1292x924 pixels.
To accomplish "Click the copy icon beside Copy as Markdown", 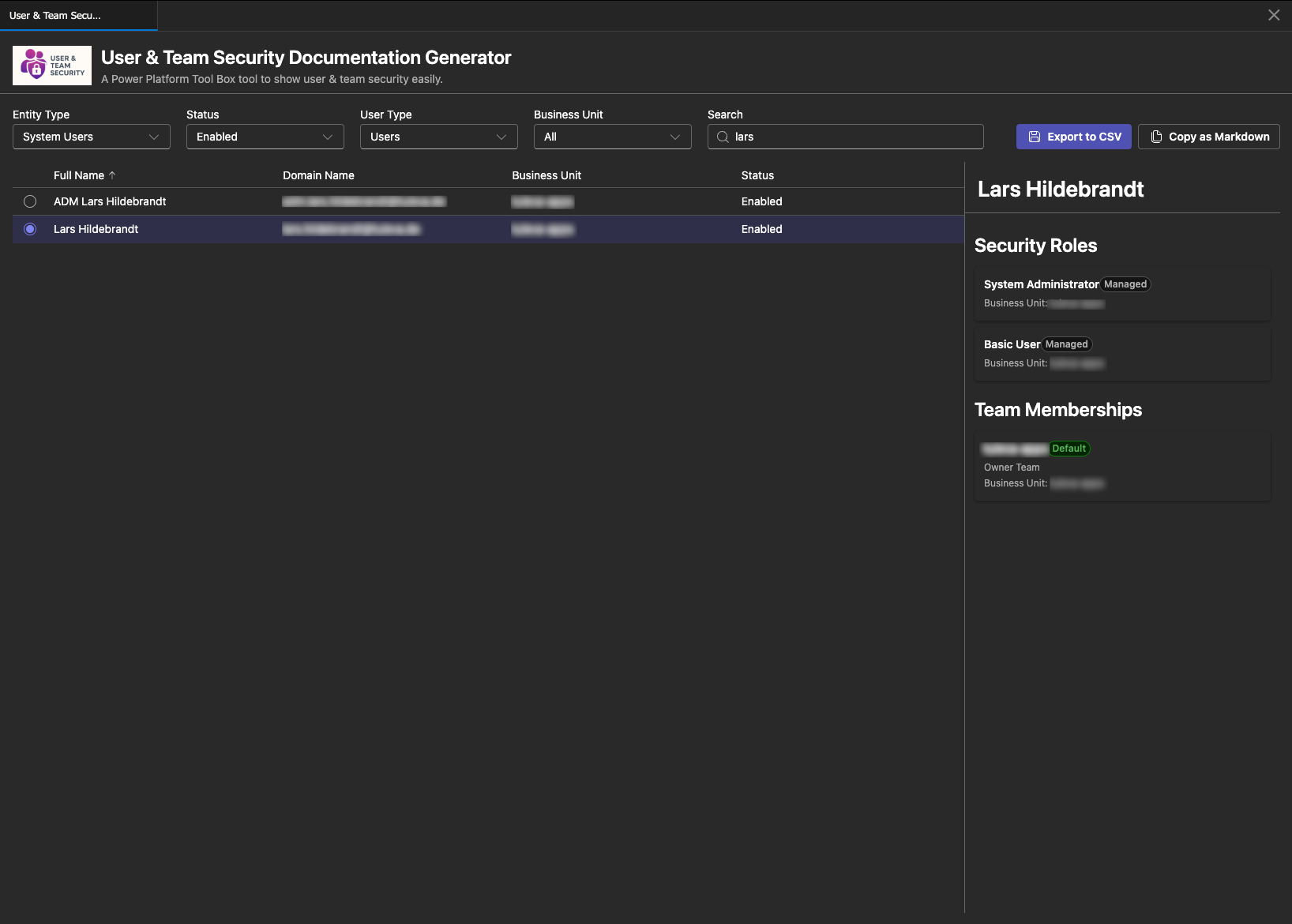I will (x=1155, y=136).
